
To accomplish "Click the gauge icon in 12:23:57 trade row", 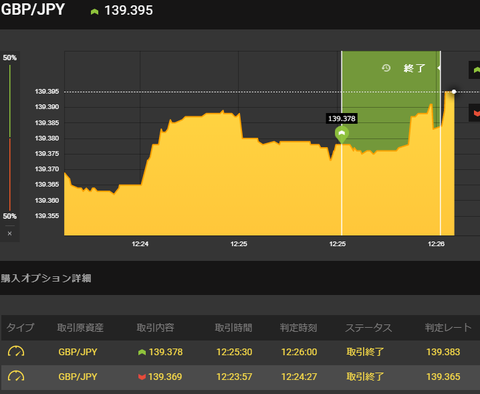I will 16,376.
